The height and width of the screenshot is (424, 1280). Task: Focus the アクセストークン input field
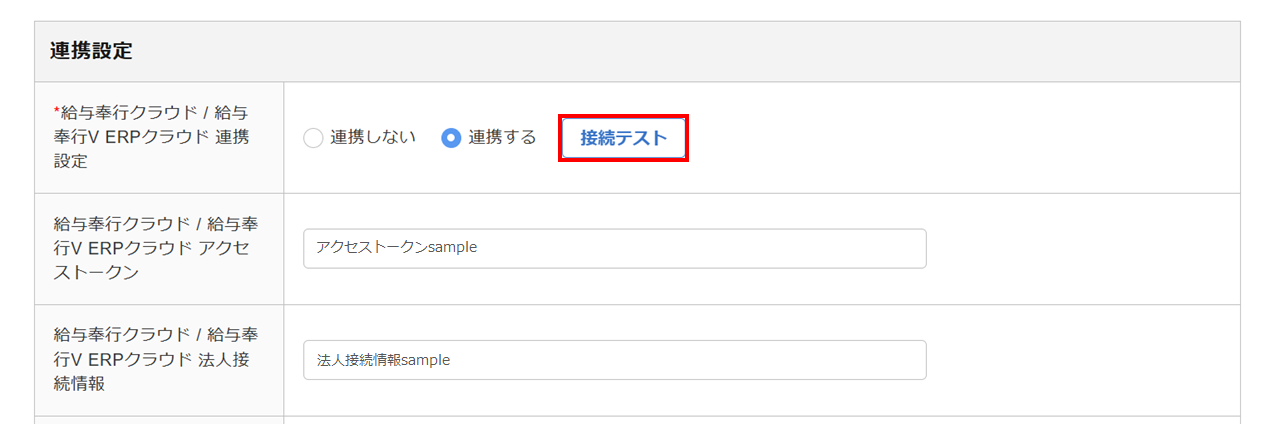click(x=614, y=248)
